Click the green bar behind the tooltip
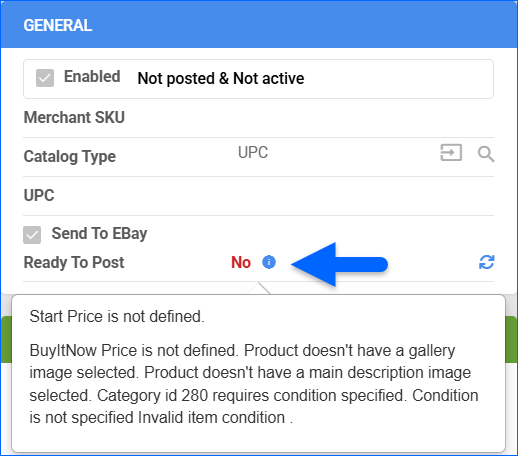The width and height of the screenshot is (518, 456). pyautogui.click(x=511, y=339)
